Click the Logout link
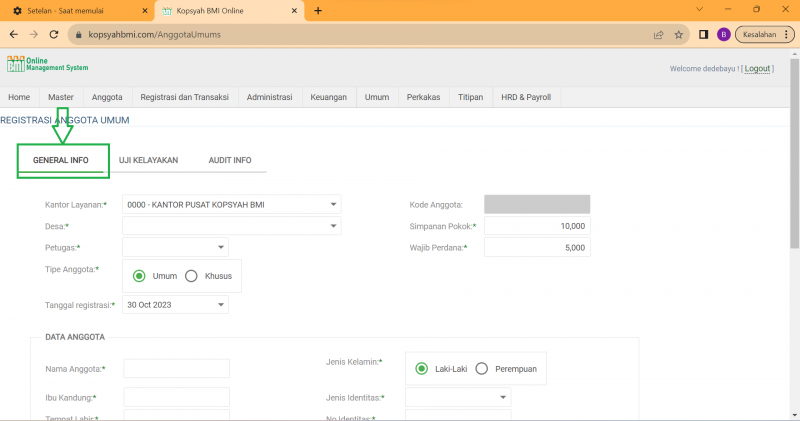The width and height of the screenshot is (800, 421). click(757, 68)
